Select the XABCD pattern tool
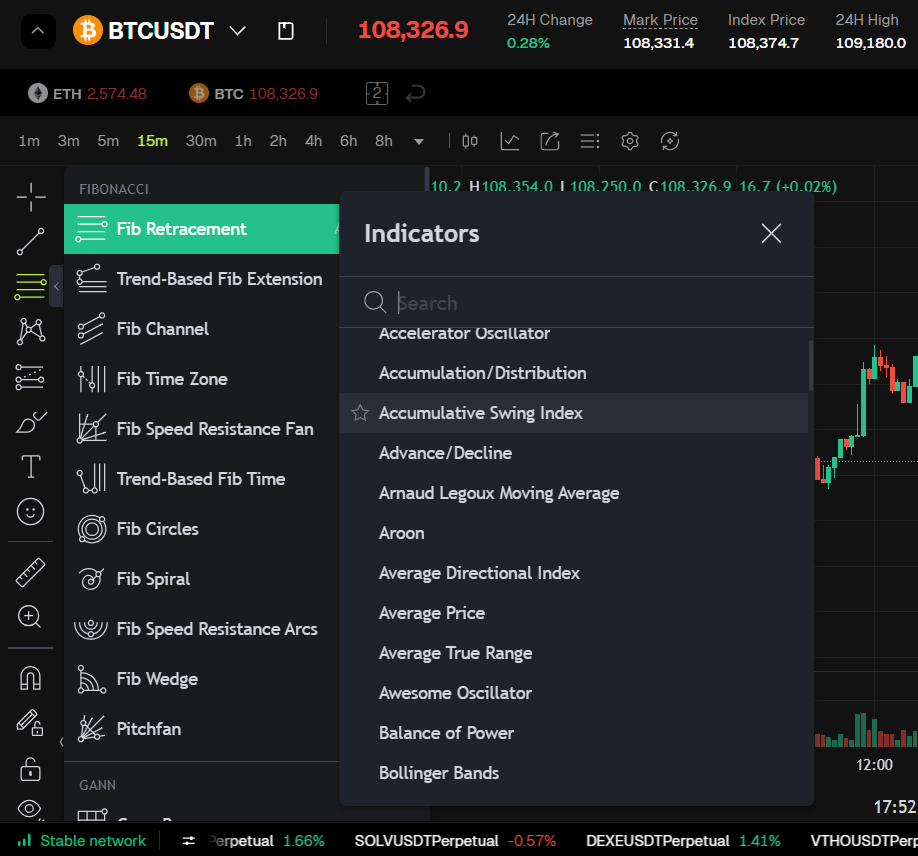The width and height of the screenshot is (918, 856). [31, 331]
